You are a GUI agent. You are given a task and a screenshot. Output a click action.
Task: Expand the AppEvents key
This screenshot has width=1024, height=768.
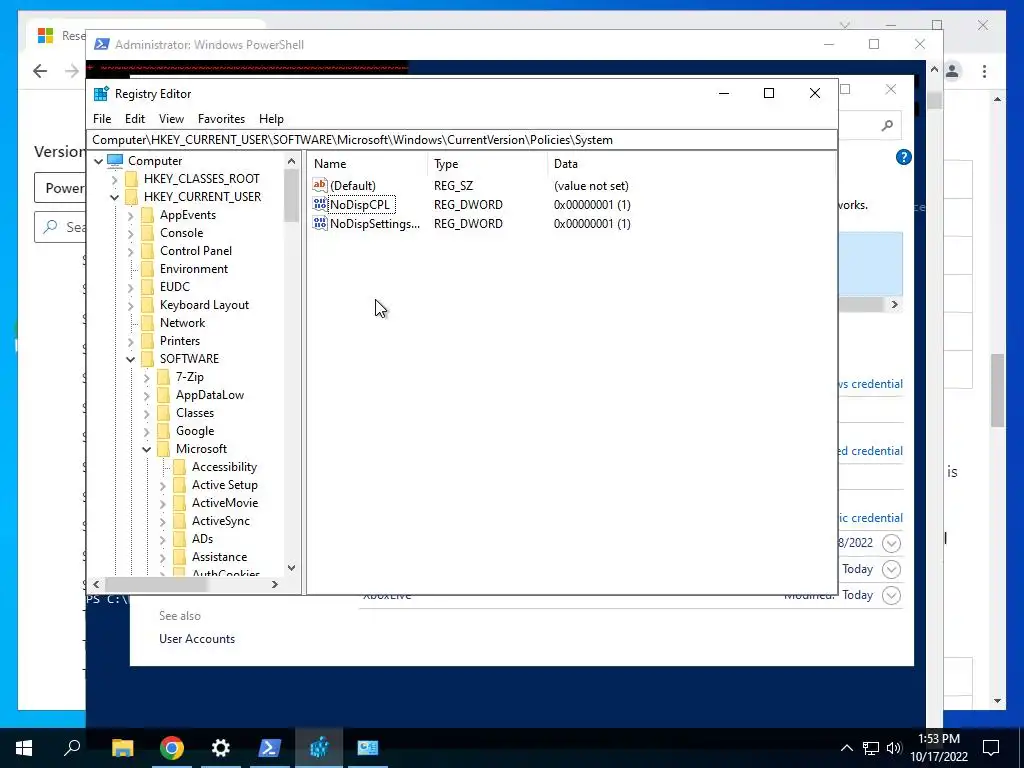click(130, 215)
